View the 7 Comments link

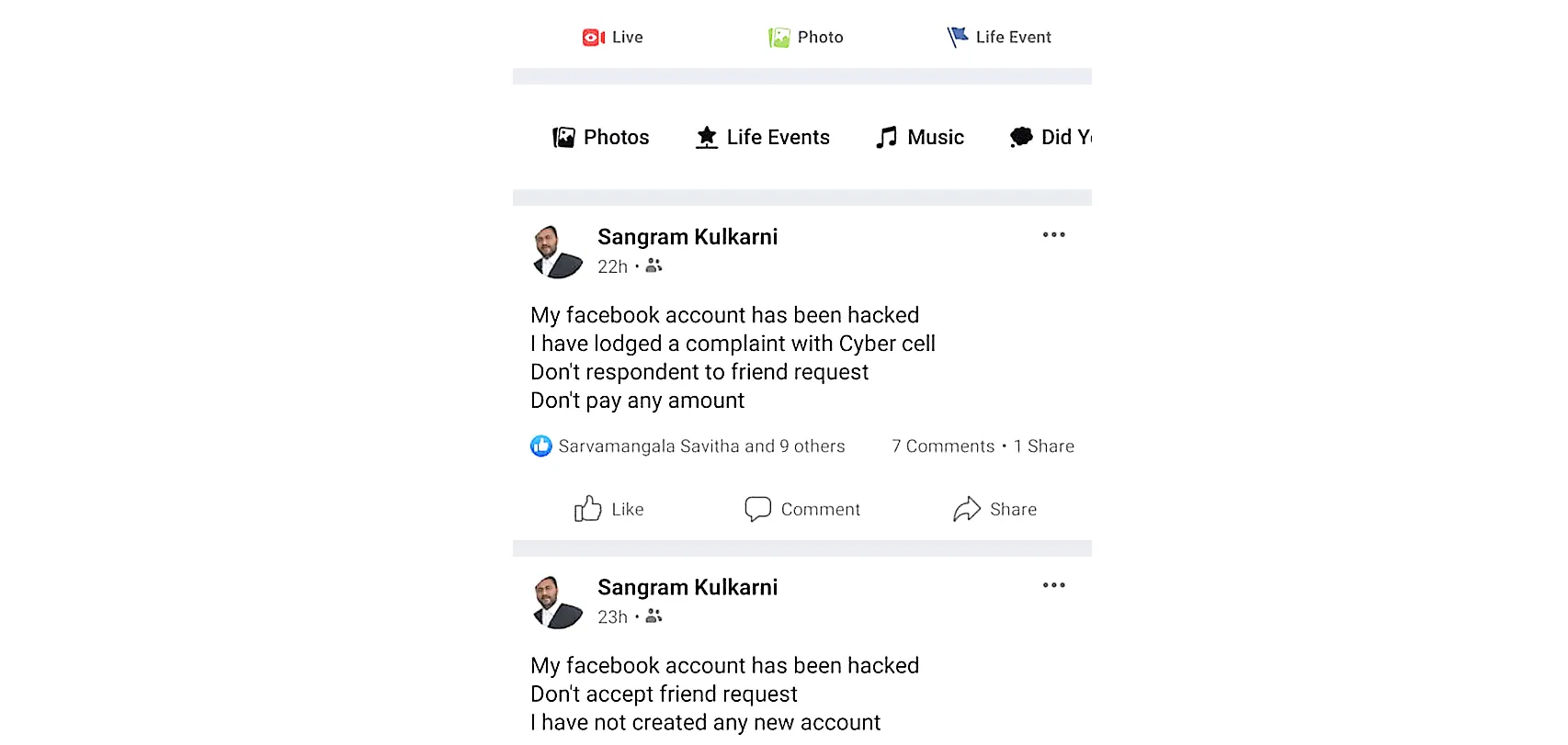(943, 446)
